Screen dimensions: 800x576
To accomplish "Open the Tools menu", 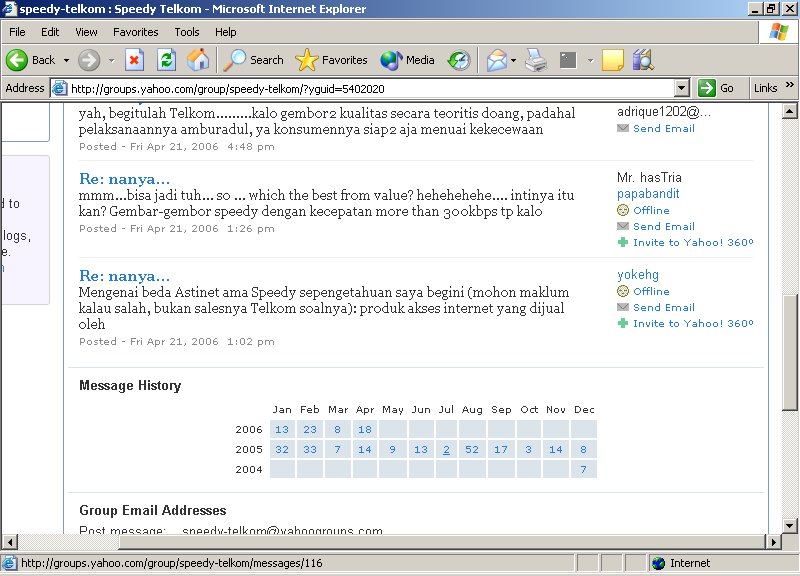I will [x=187, y=32].
